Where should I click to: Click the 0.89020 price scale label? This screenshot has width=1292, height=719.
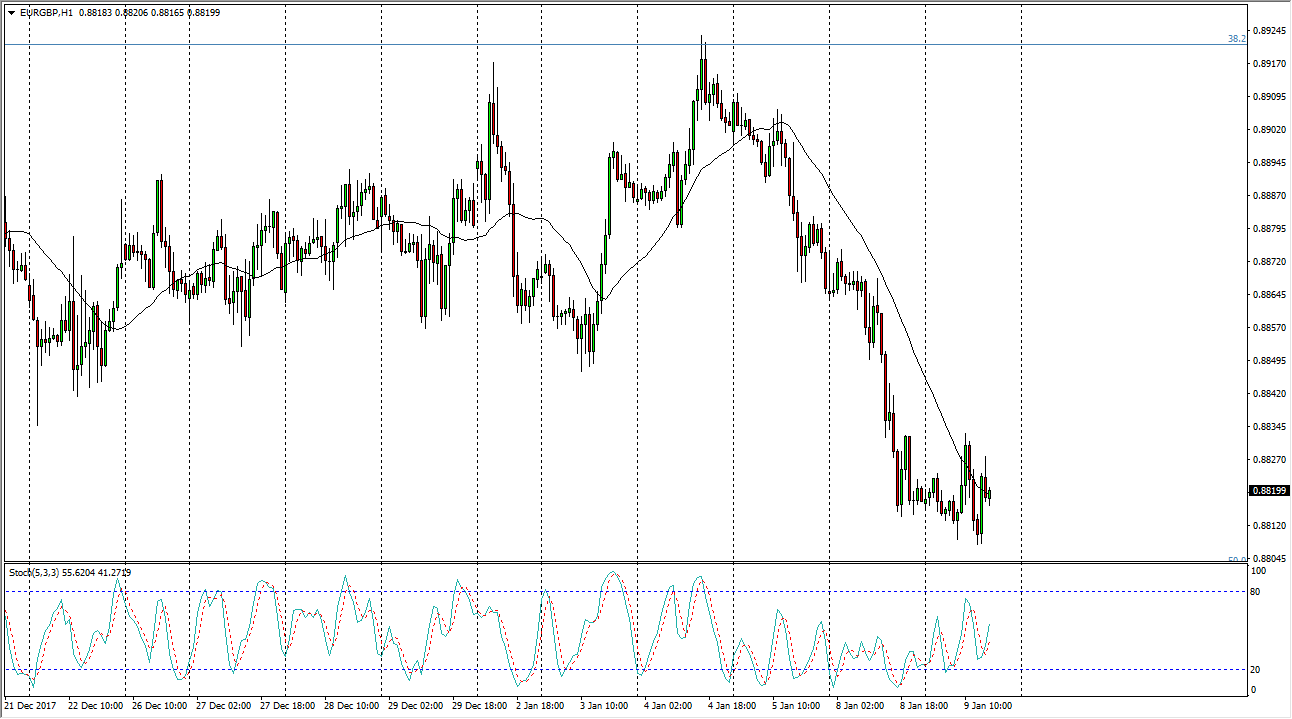pos(1268,130)
